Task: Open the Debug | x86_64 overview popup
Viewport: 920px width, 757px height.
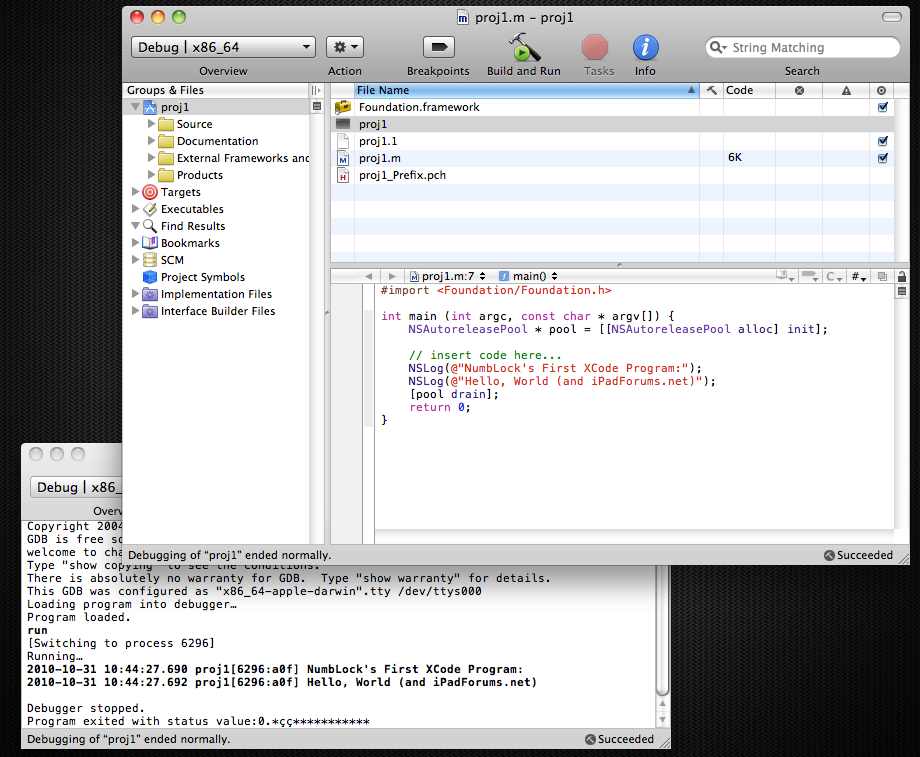Action: (x=224, y=47)
